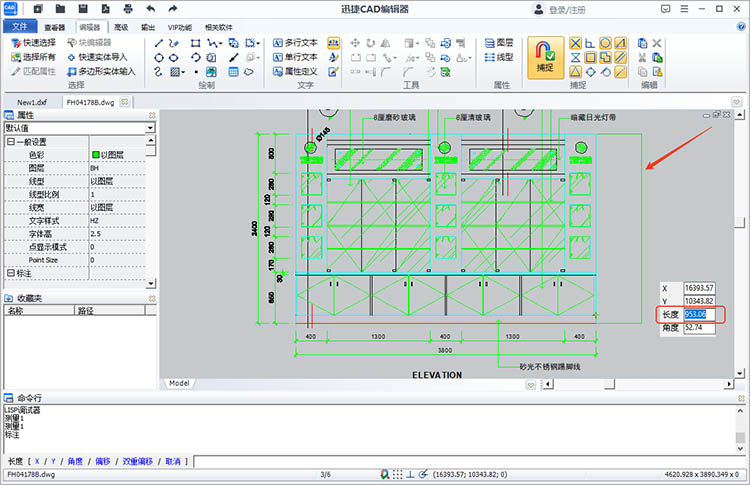This screenshot has height=485, width=750.
Task: Open the 线型 linetype dialog
Action: (498, 57)
